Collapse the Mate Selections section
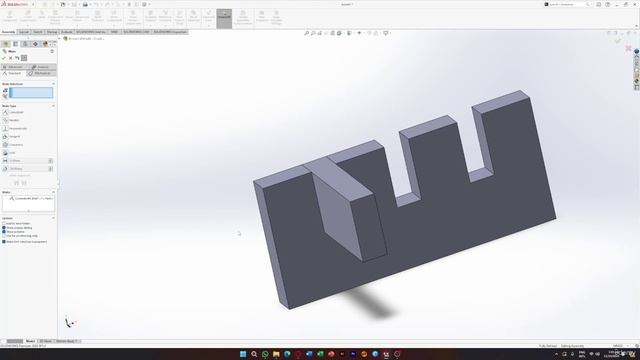Screen dimensions: 640x360 (x=53, y=84)
